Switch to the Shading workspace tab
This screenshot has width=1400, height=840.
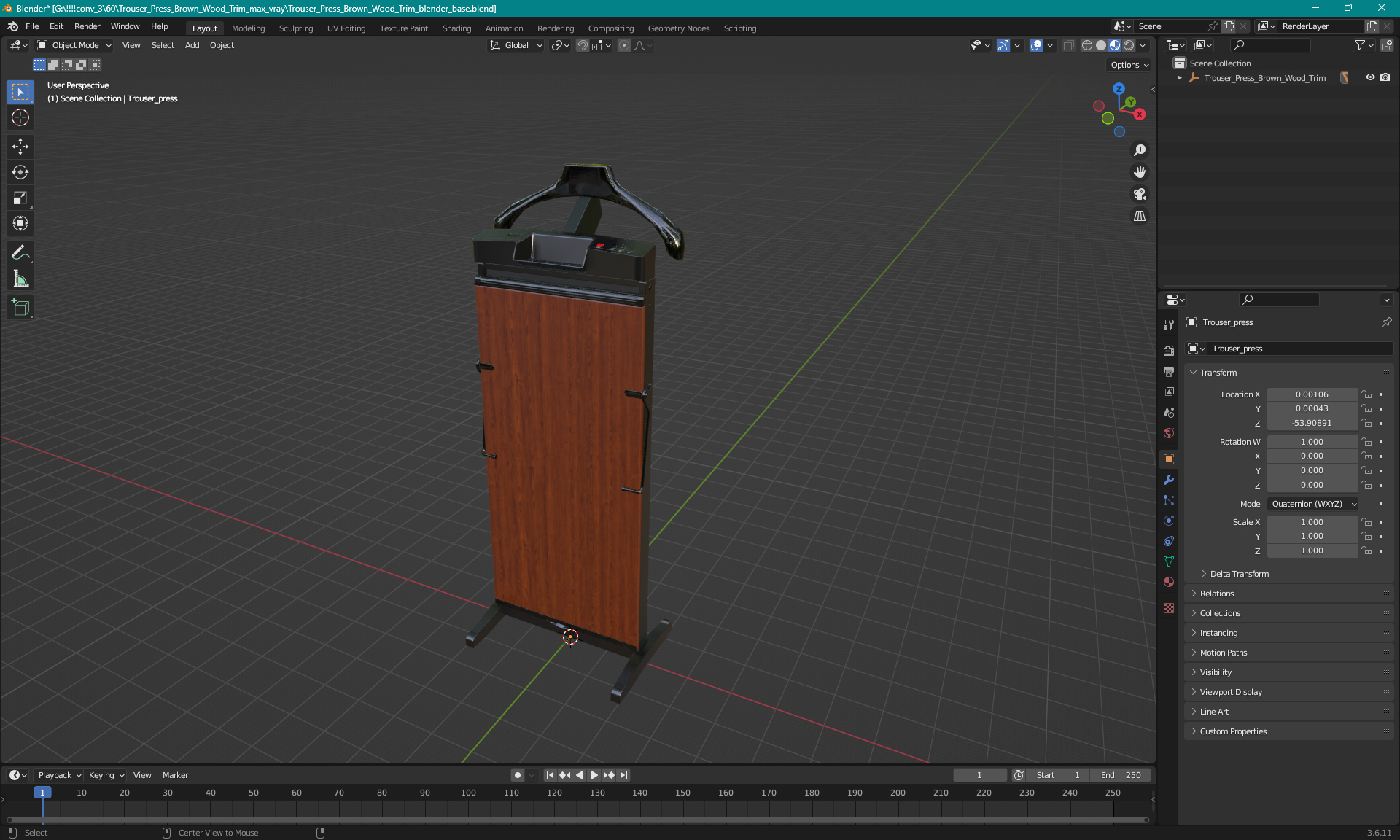pos(456,28)
